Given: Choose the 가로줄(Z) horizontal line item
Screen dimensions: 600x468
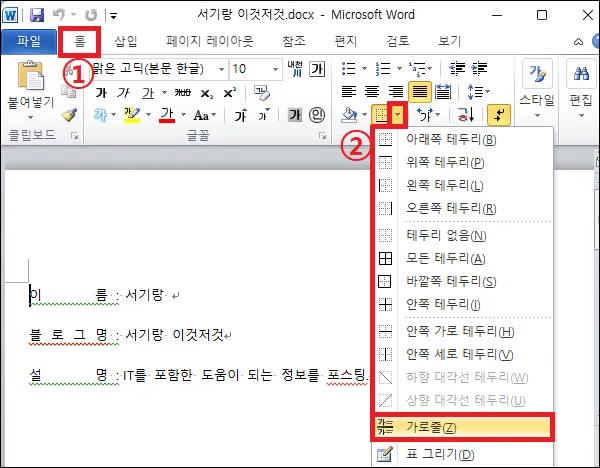Looking at the screenshot, I should point(462,427).
